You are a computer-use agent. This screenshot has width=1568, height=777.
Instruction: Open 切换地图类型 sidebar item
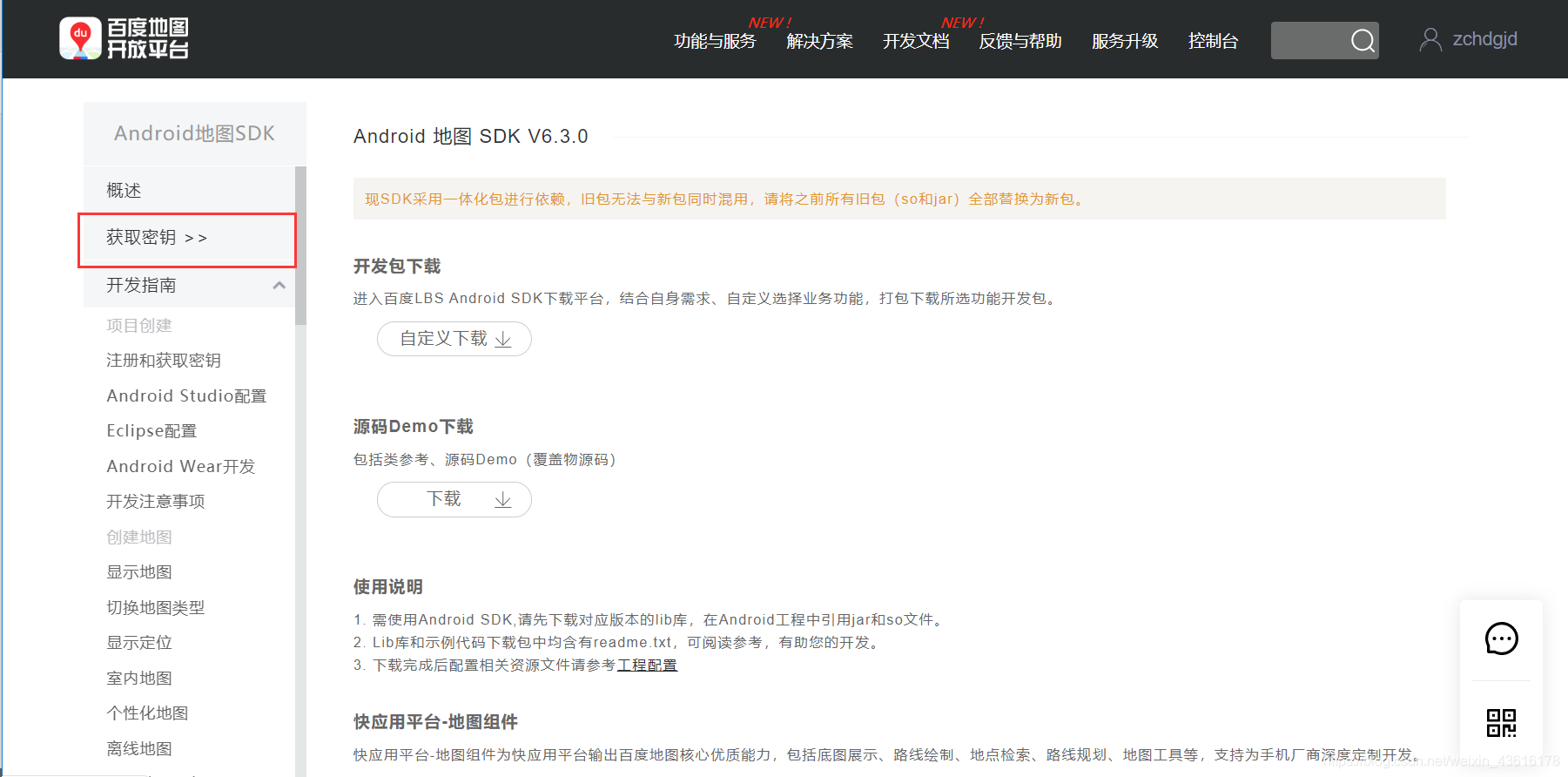[x=156, y=607]
